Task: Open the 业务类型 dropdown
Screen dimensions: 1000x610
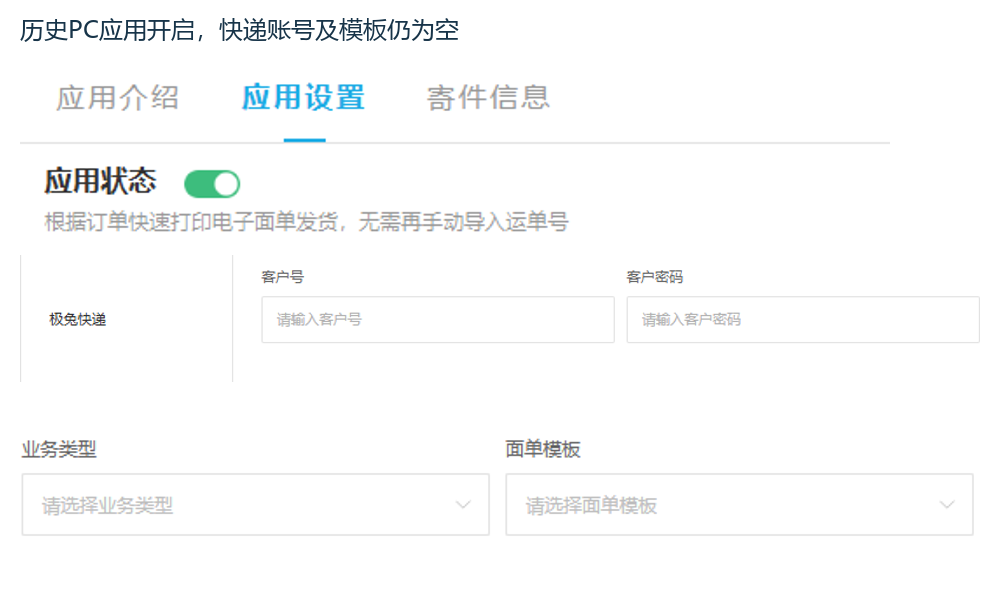Action: click(x=255, y=504)
